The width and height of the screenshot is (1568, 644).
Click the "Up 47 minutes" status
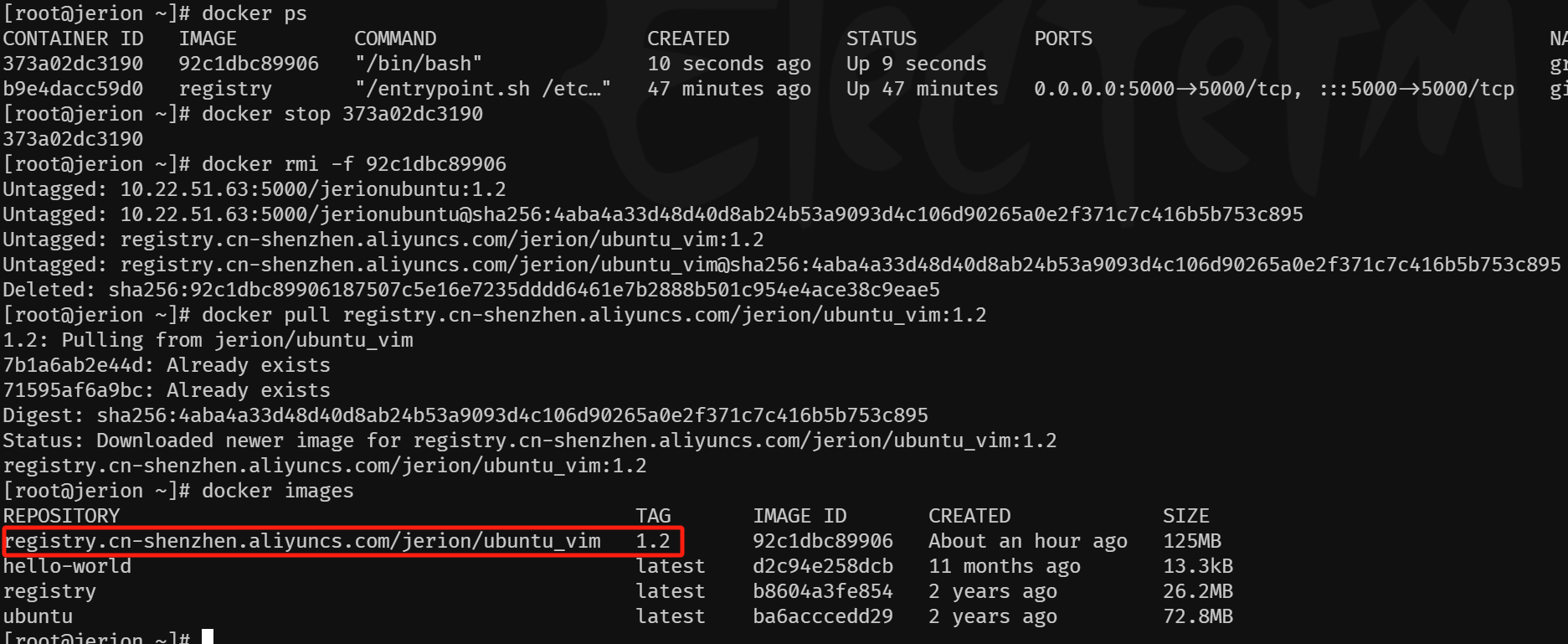[923, 89]
